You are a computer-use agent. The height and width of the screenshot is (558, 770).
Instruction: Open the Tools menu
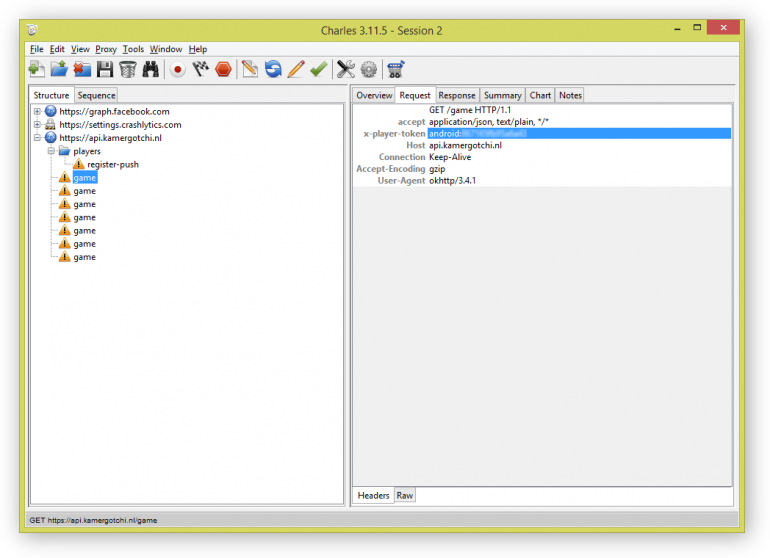coord(133,49)
